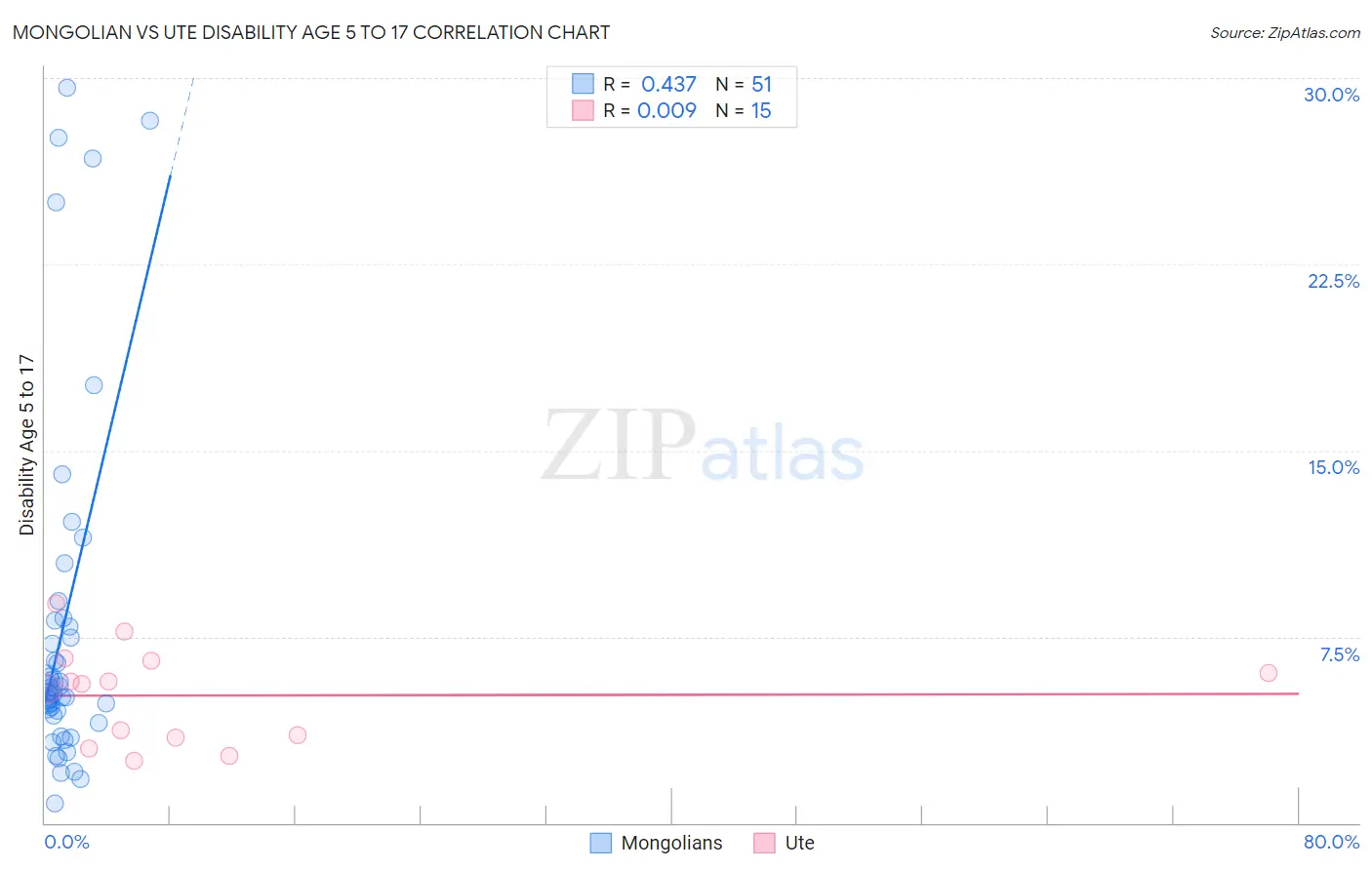Click the 15.0% y-axis label
This screenshot has height=870, width=1372.
[x=1333, y=467]
